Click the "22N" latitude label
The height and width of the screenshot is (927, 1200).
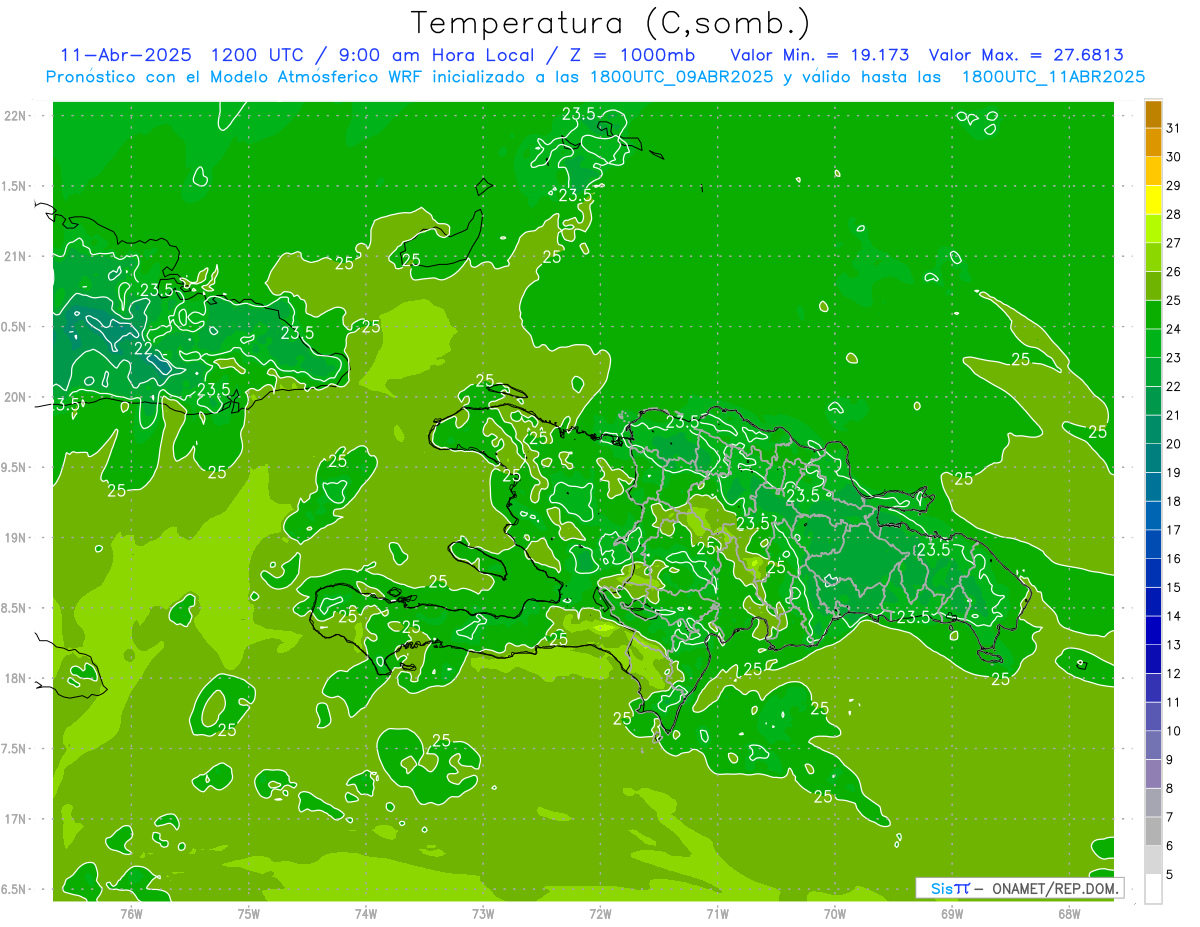[16, 116]
